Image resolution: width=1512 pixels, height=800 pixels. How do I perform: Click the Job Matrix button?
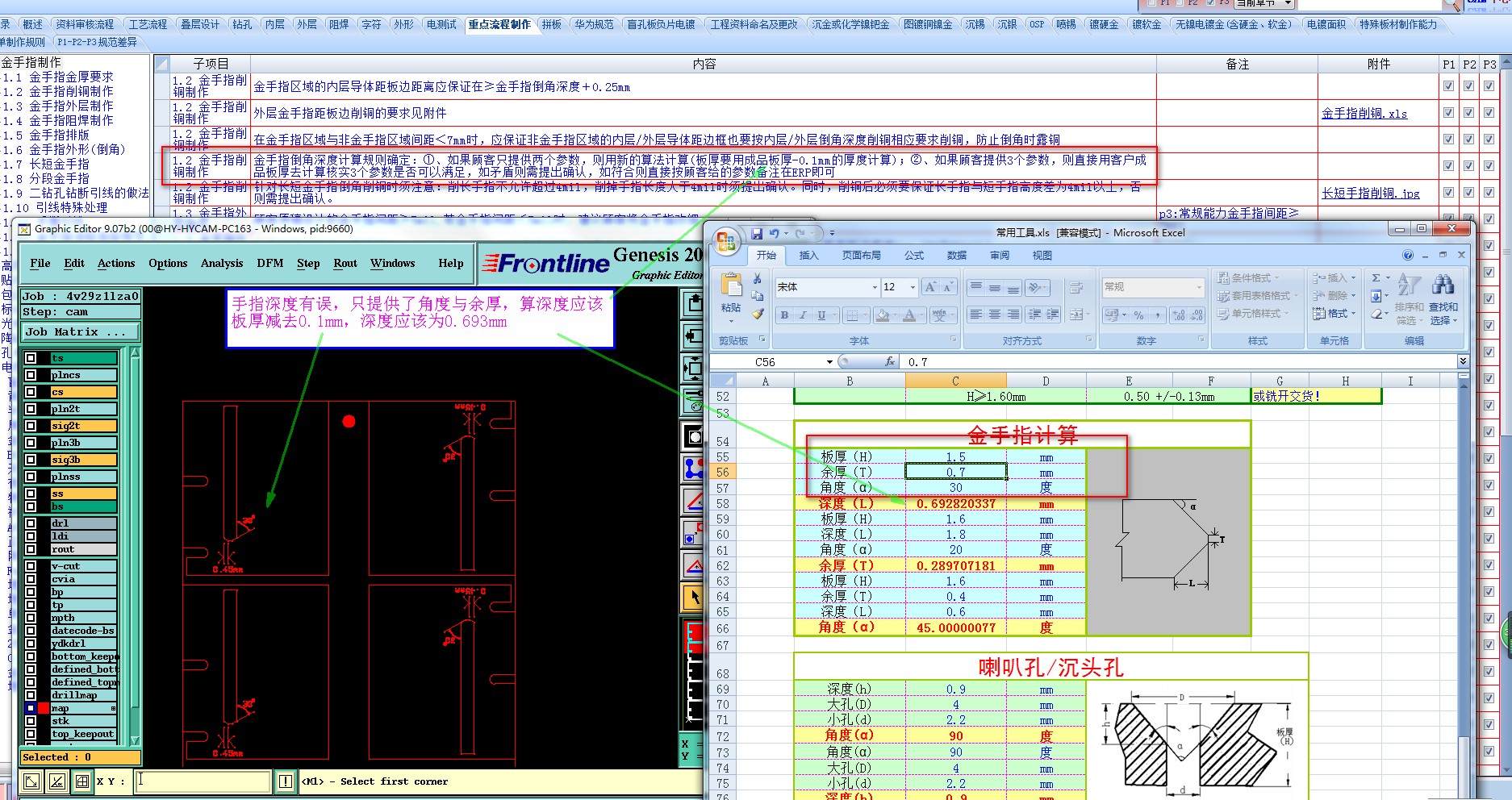[80, 332]
